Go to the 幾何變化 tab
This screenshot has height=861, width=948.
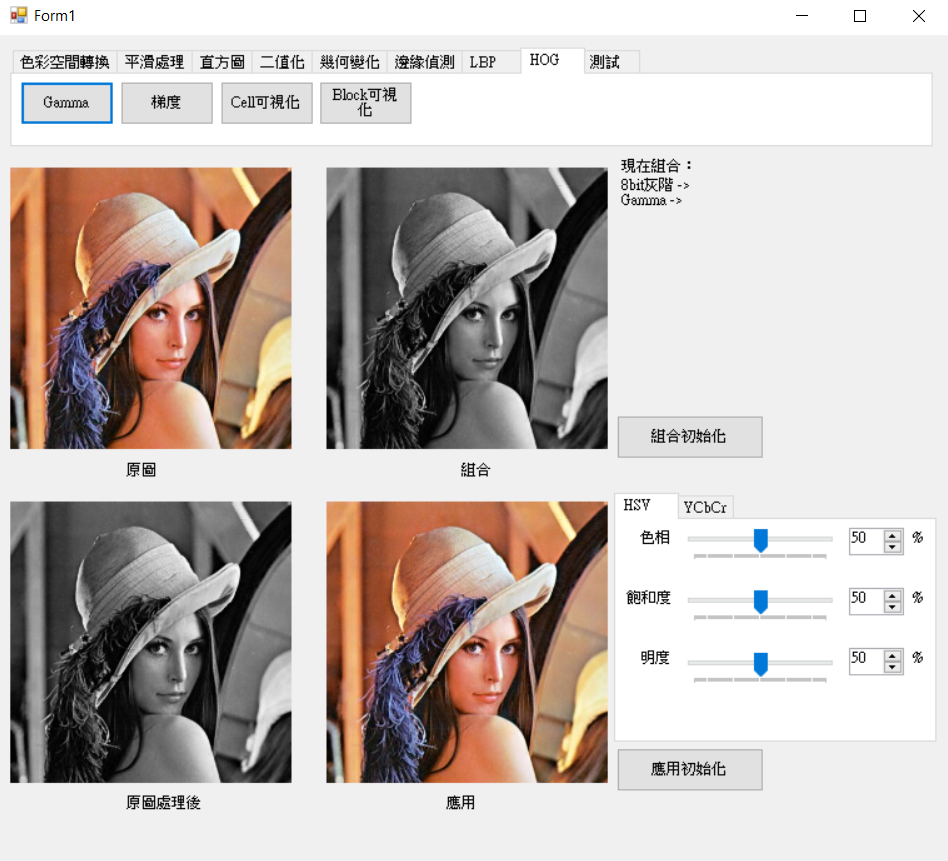(x=349, y=62)
